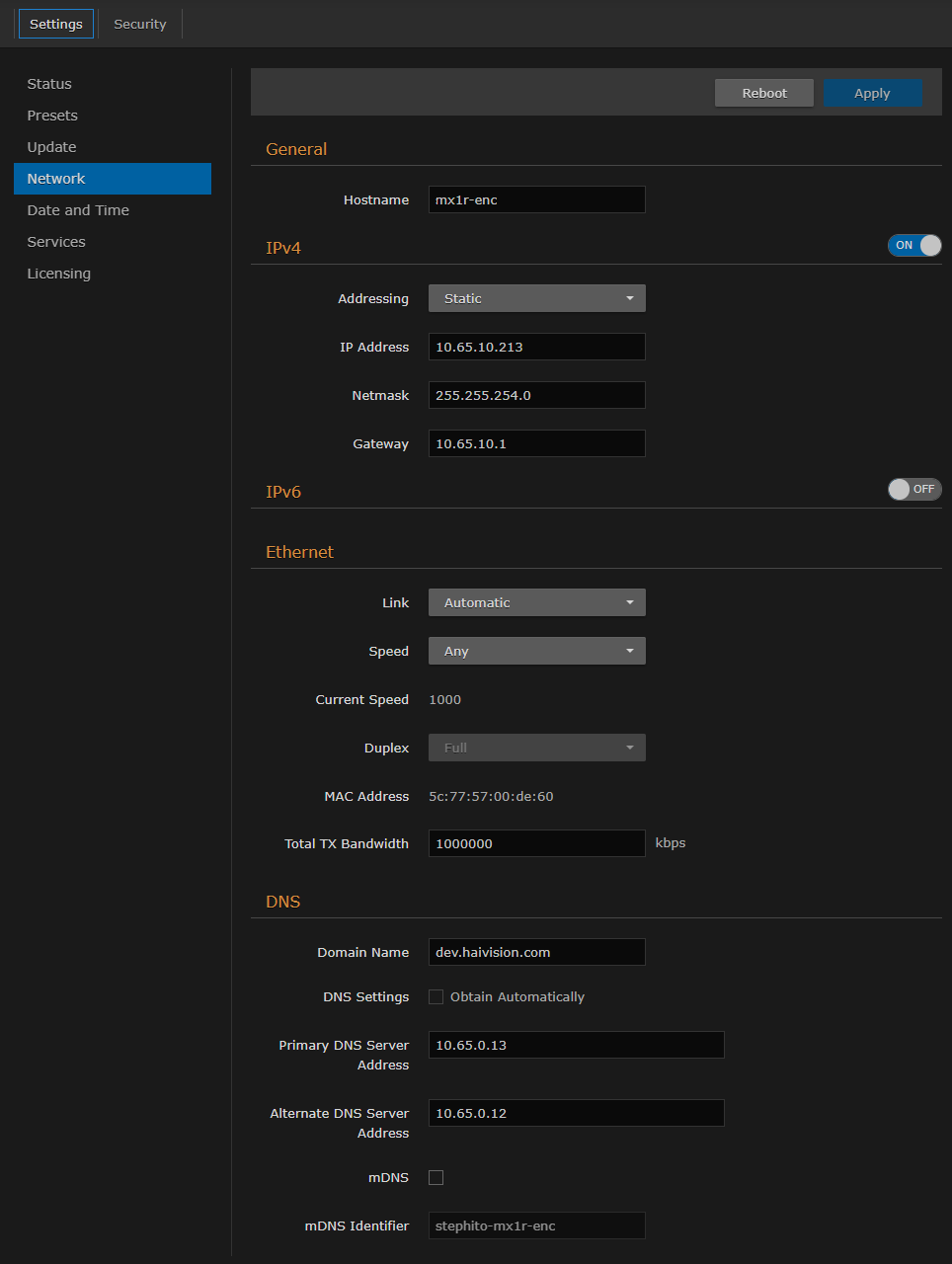Open the Addressing dropdown set to Static
The width and height of the screenshot is (952, 1264).
coord(536,297)
